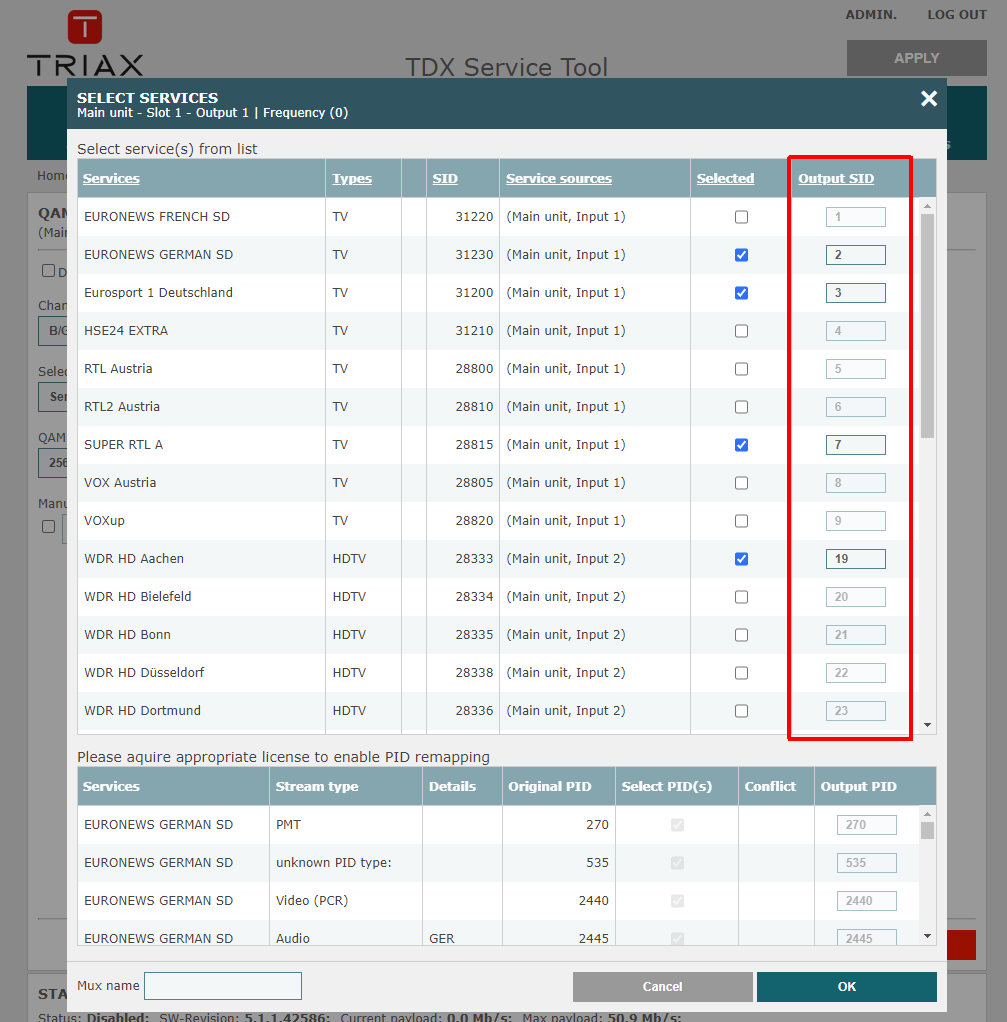Viewport: 1007px width, 1022px height.
Task: Click Output PID 270 field
Action: click(x=867, y=825)
